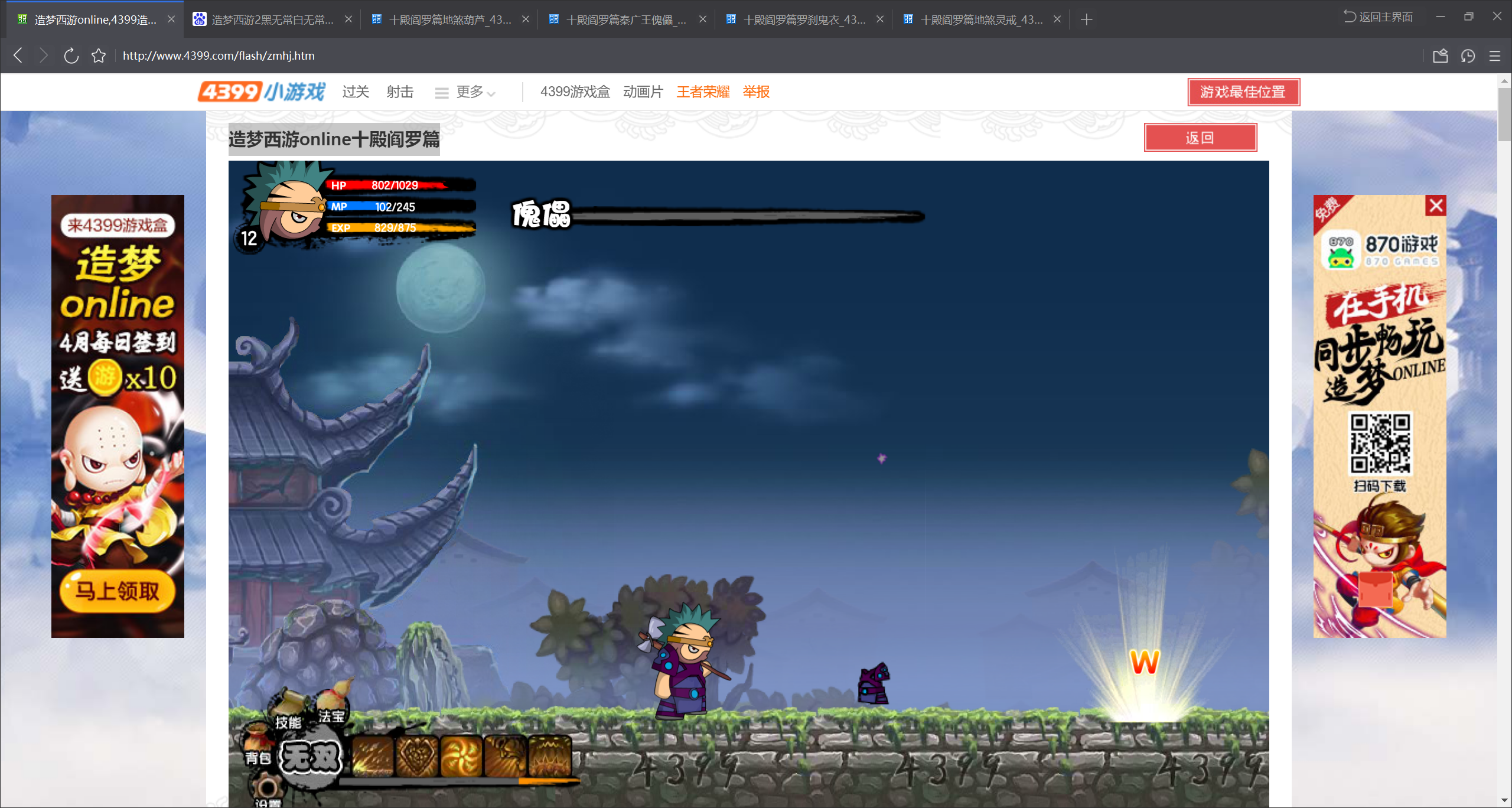Close the 造梦西游online,4399 active tab

[x=171, y=19]
